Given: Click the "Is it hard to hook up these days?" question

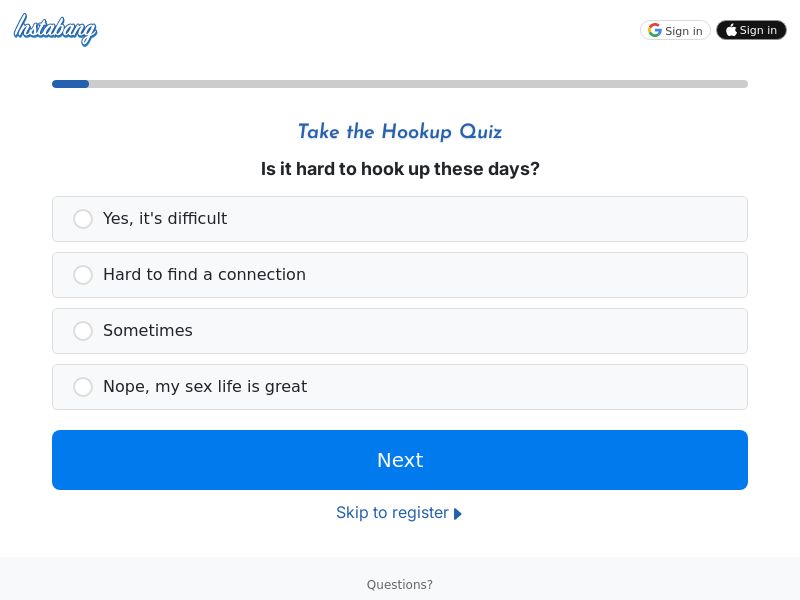Looking at the screenshot, I should [x=400, y=169].
